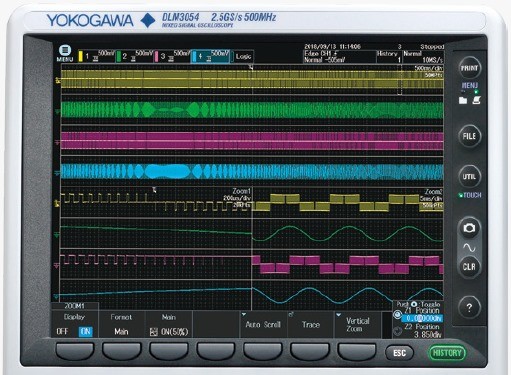Click the channel 2 ground level marker
511x375 pixels.
[58, 111]
